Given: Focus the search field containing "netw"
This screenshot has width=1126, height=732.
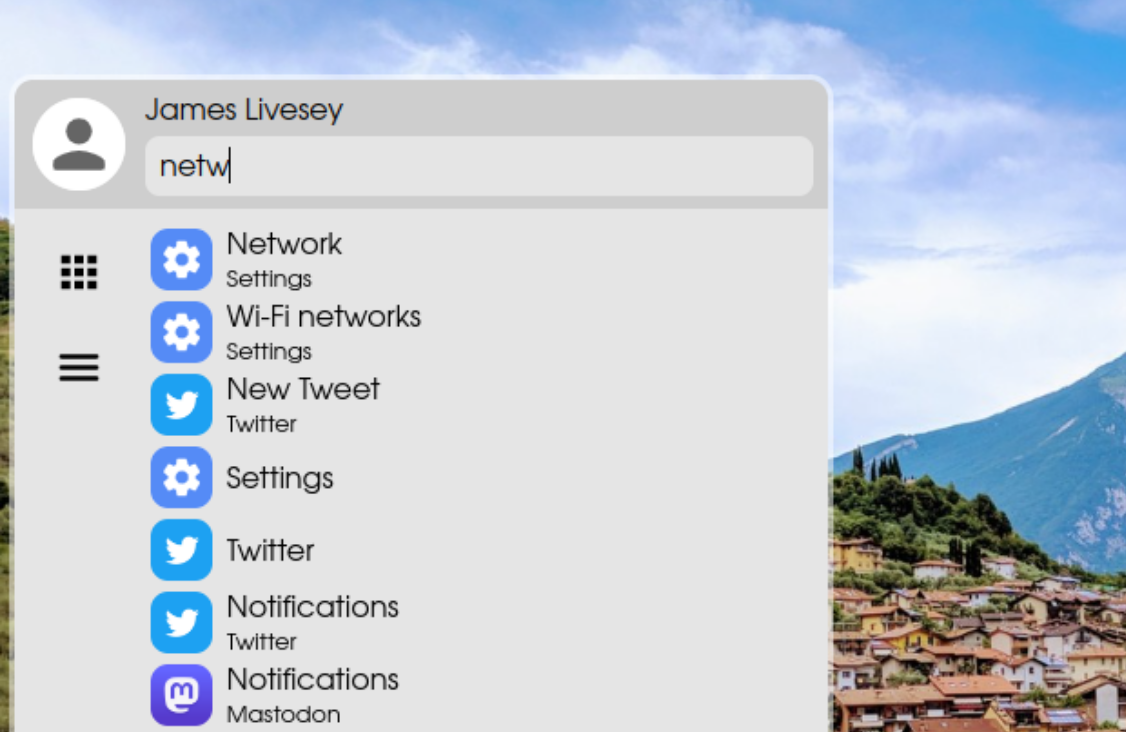Looking at the screenshot, I should [x=478, y=166].
